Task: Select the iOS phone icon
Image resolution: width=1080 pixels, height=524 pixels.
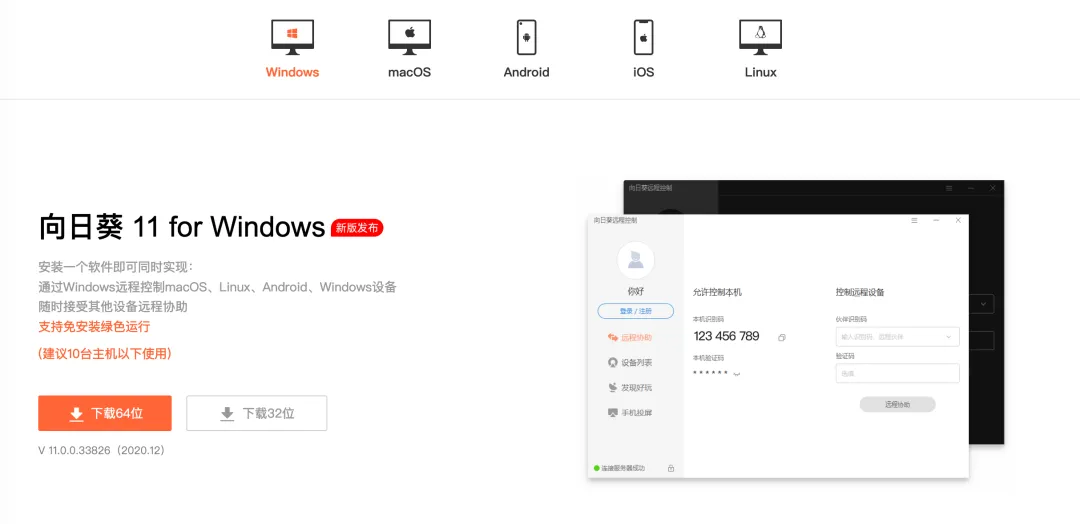Action: click(643, 37)
